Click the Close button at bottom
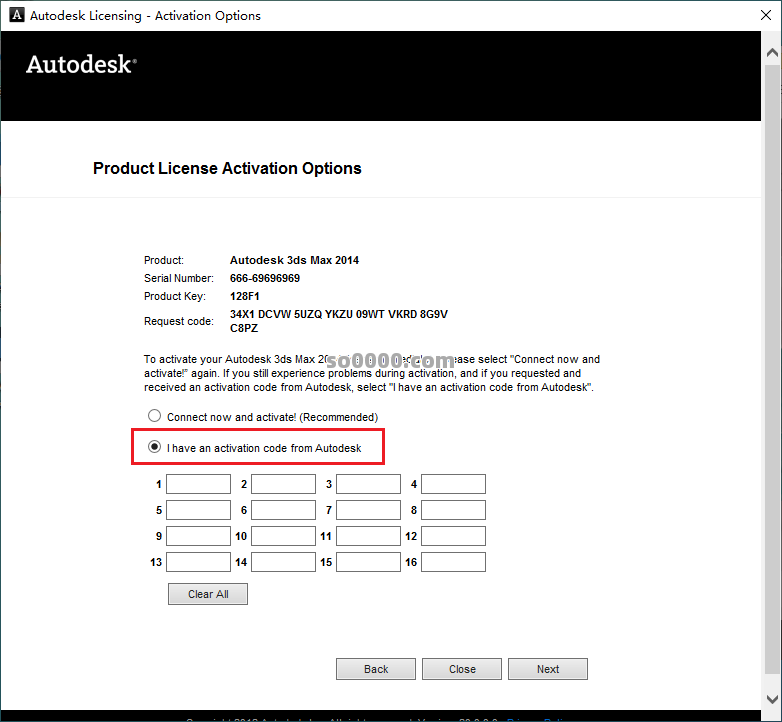 (x=462, y=669)
